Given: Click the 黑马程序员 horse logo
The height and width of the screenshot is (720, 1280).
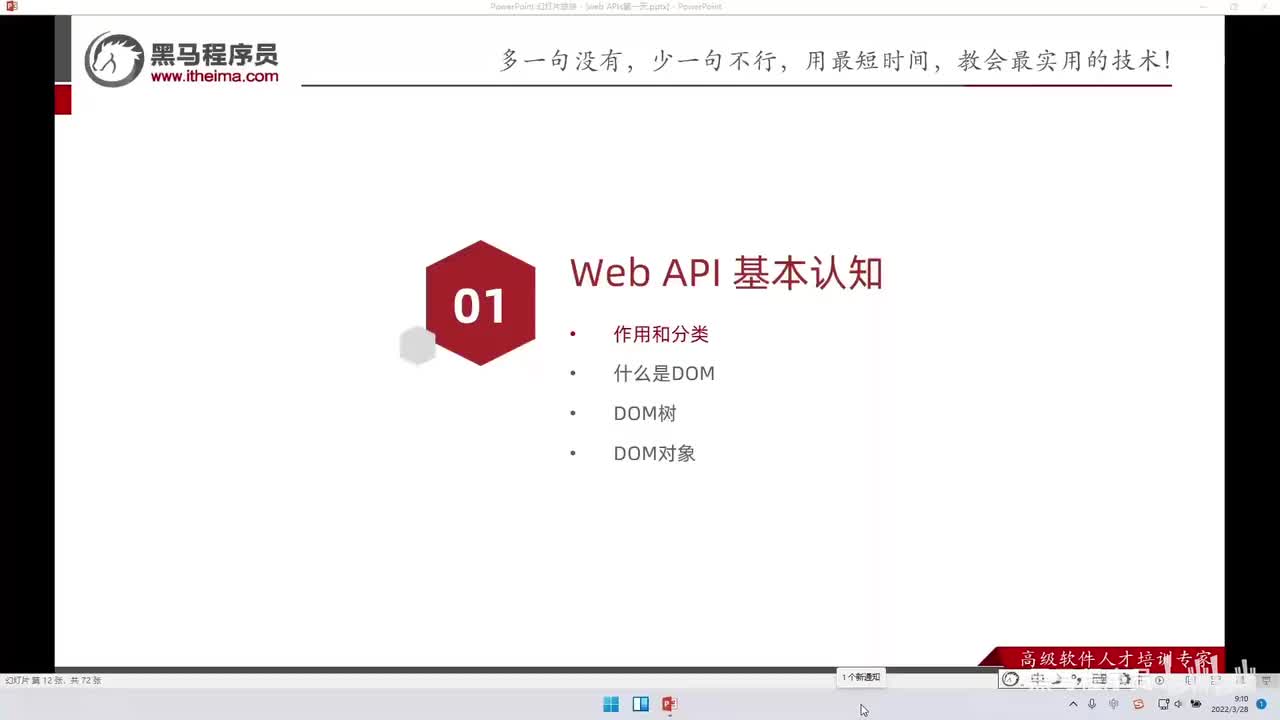Looking at the screenshot, I should pos(114,60).
